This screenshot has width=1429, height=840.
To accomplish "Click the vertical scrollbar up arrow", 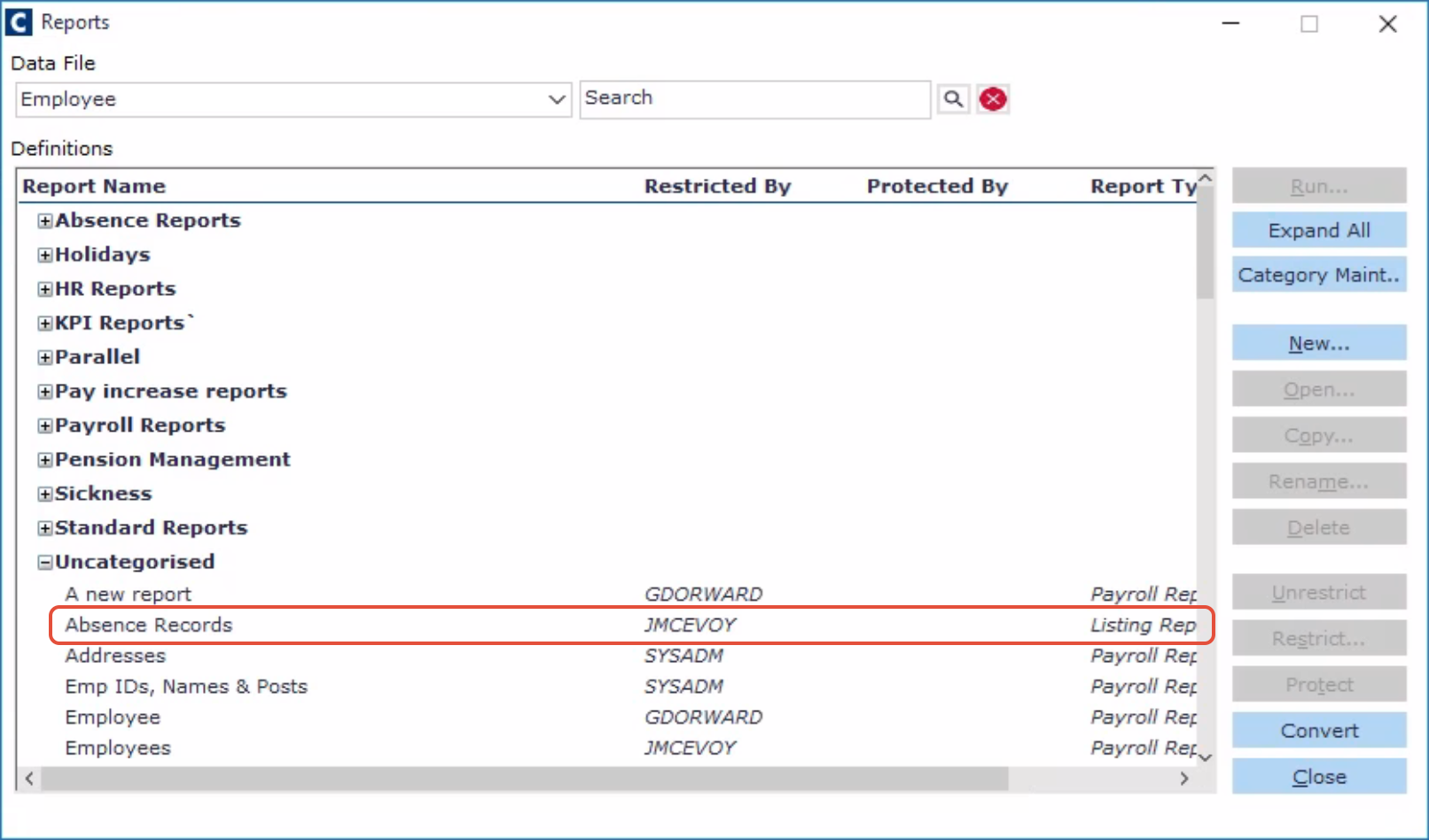I will click(x=1205, y=178).
